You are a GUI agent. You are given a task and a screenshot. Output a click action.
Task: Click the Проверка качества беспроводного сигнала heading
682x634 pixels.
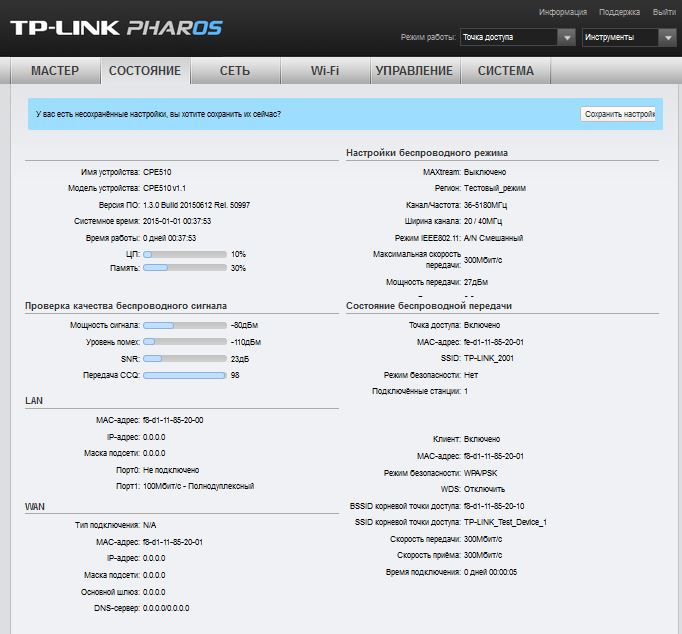coord(126,306)
